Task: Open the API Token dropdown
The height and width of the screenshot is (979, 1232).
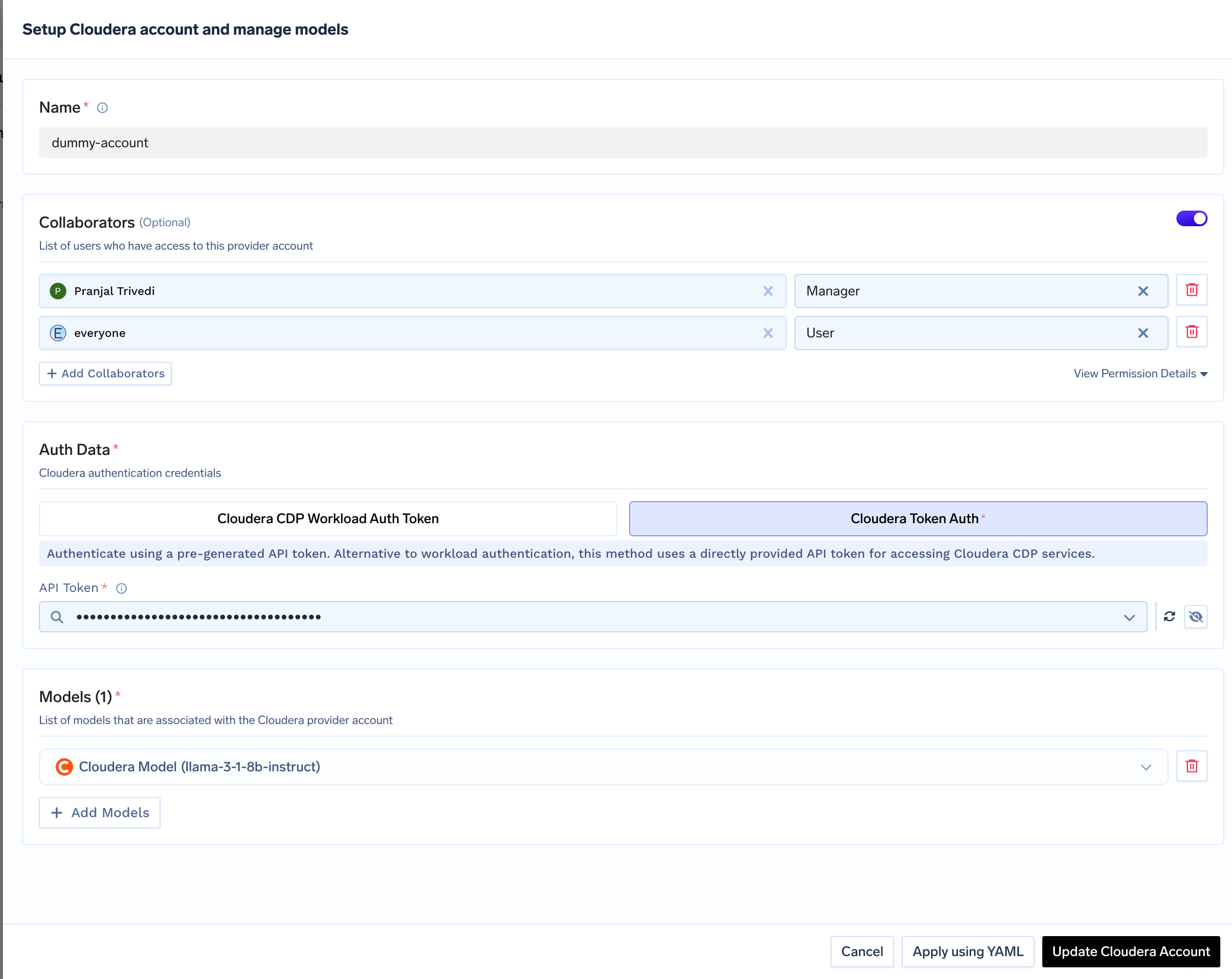Action: [1129, 616]
